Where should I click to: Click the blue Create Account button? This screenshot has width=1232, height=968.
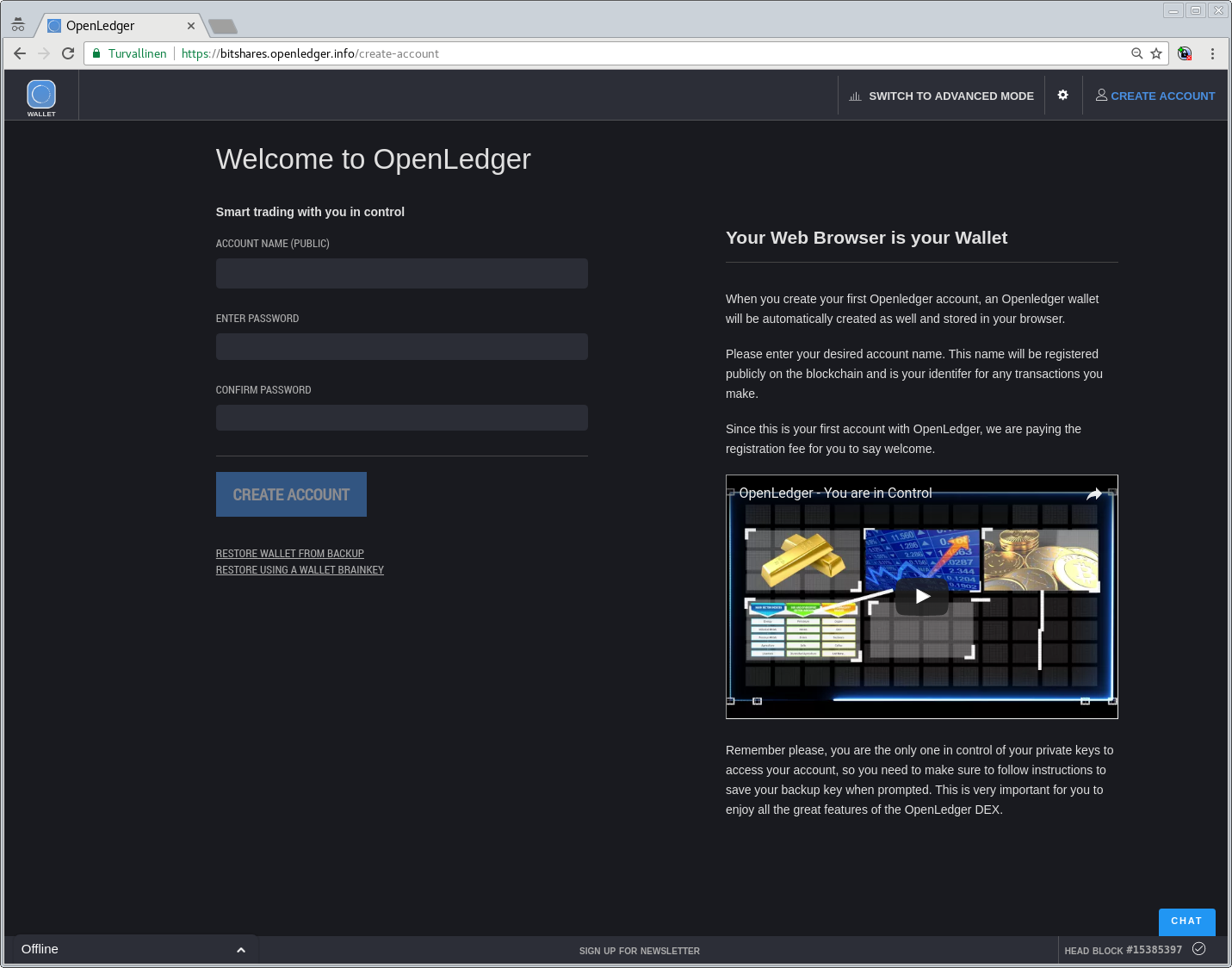point(291,494)
